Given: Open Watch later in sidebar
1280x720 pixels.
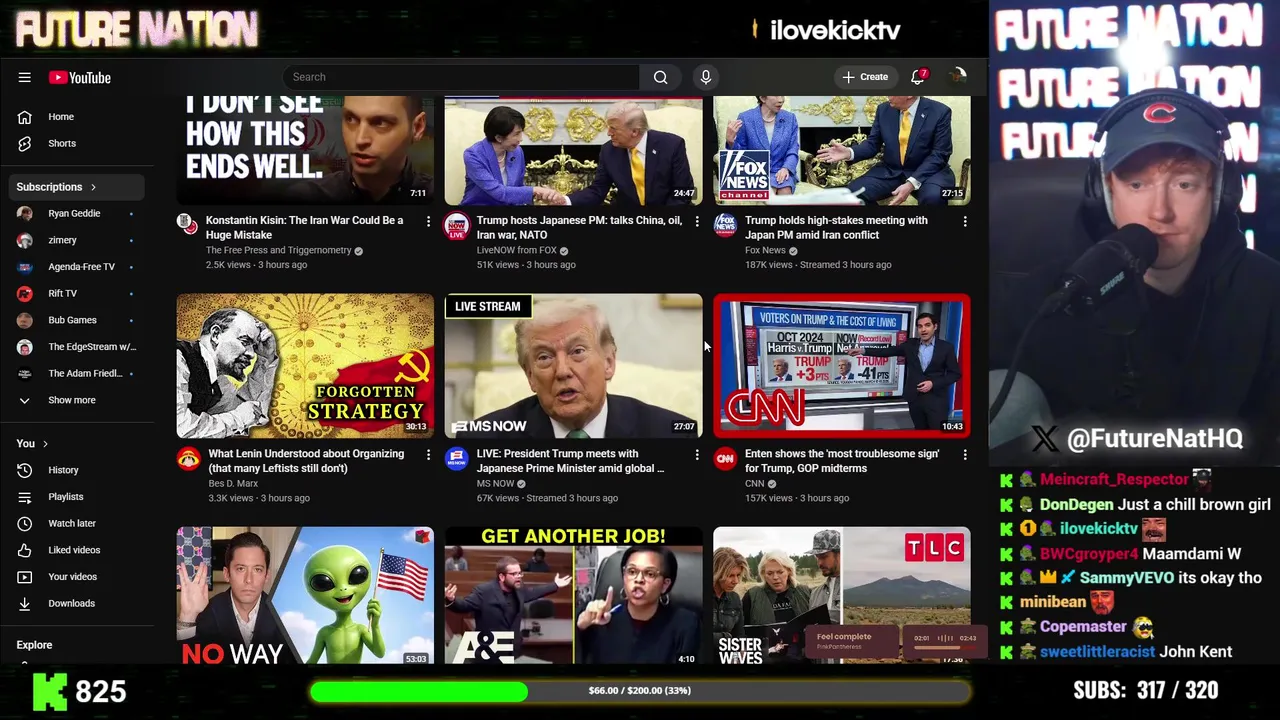Looking at the screenshot, I should point(76,523).
